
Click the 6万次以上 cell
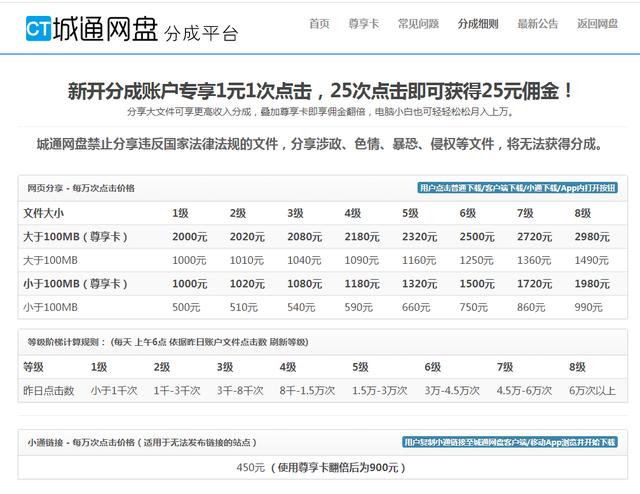coord(592,391)
